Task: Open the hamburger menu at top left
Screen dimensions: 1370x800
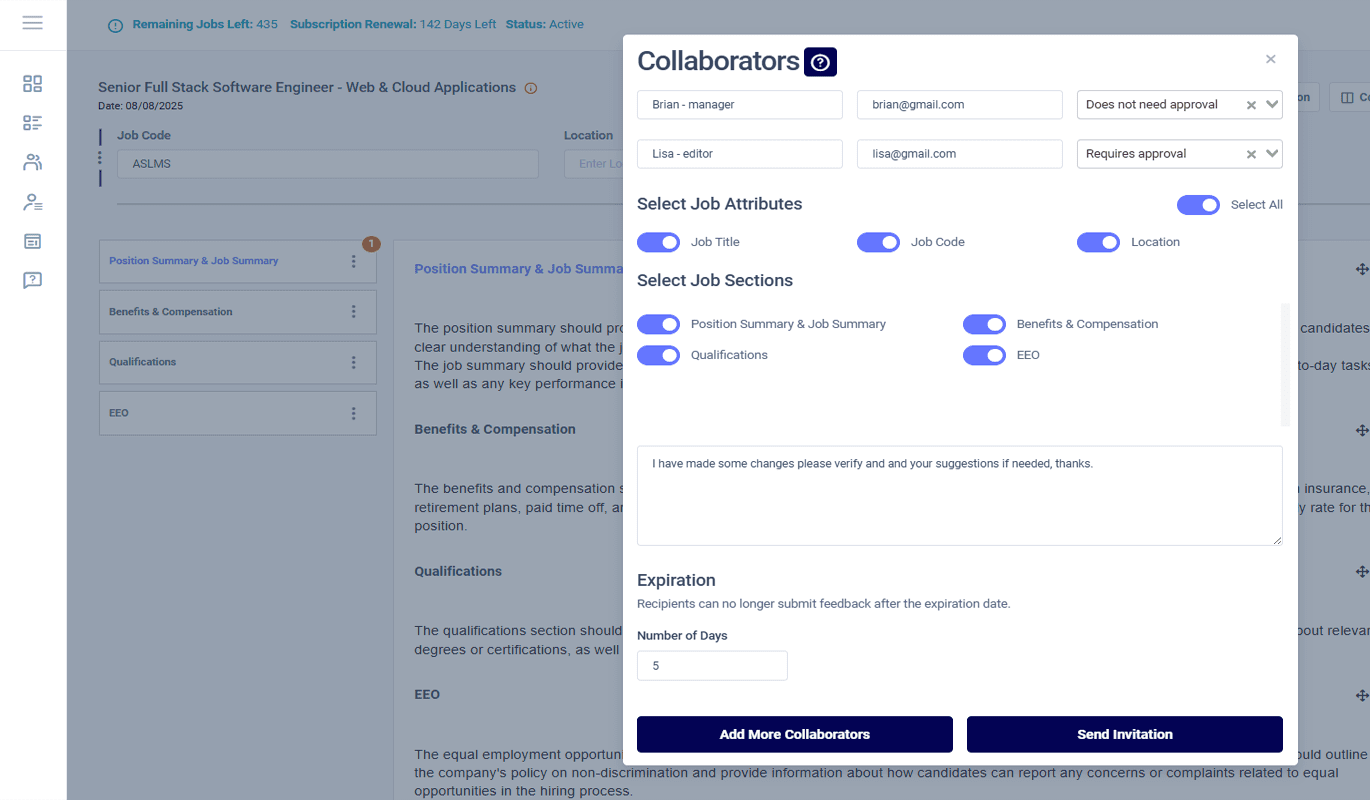Action: pyautogui.click(x=32, y=22)
